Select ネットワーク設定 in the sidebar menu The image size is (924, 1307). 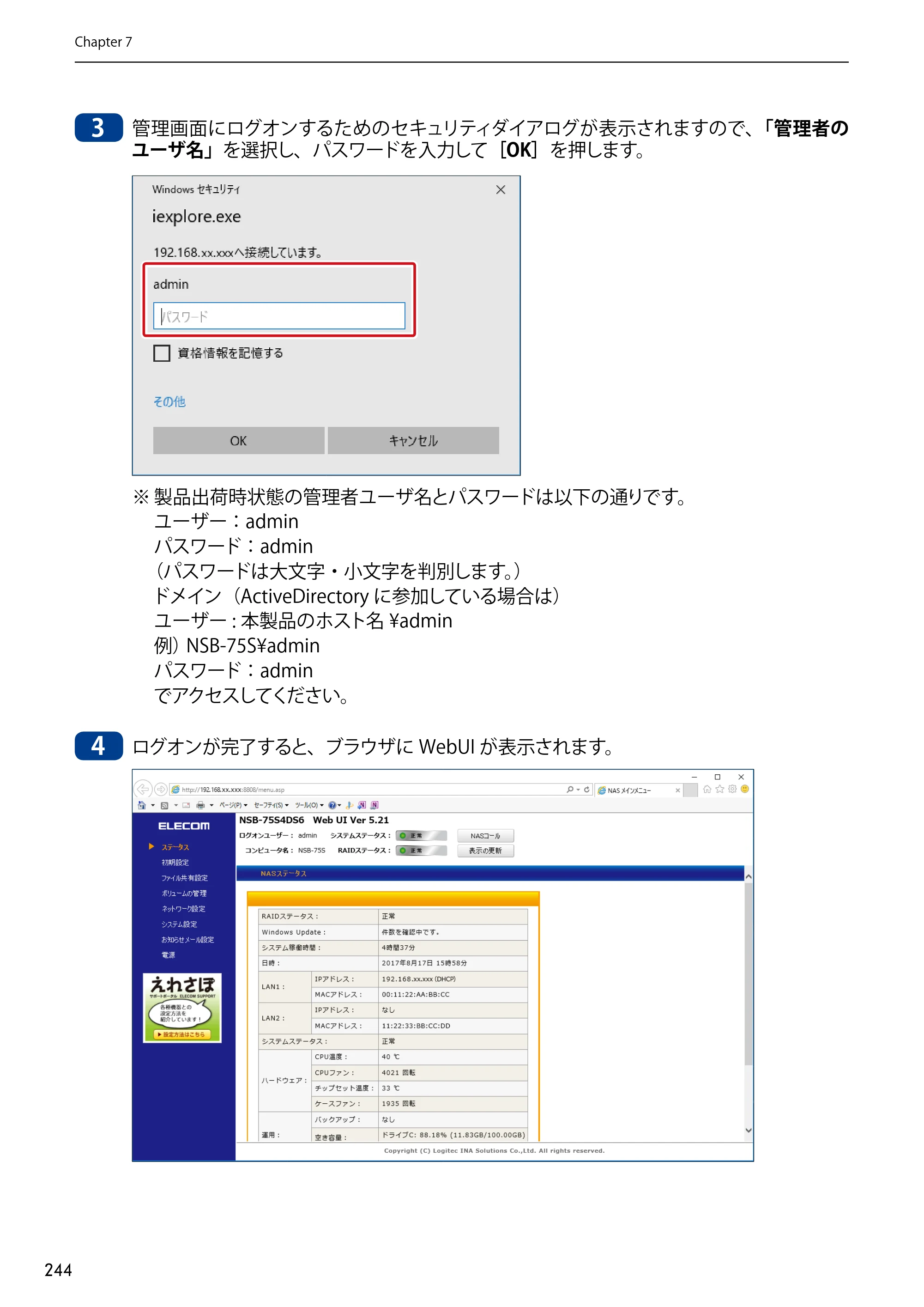click(x=183, y=908)
